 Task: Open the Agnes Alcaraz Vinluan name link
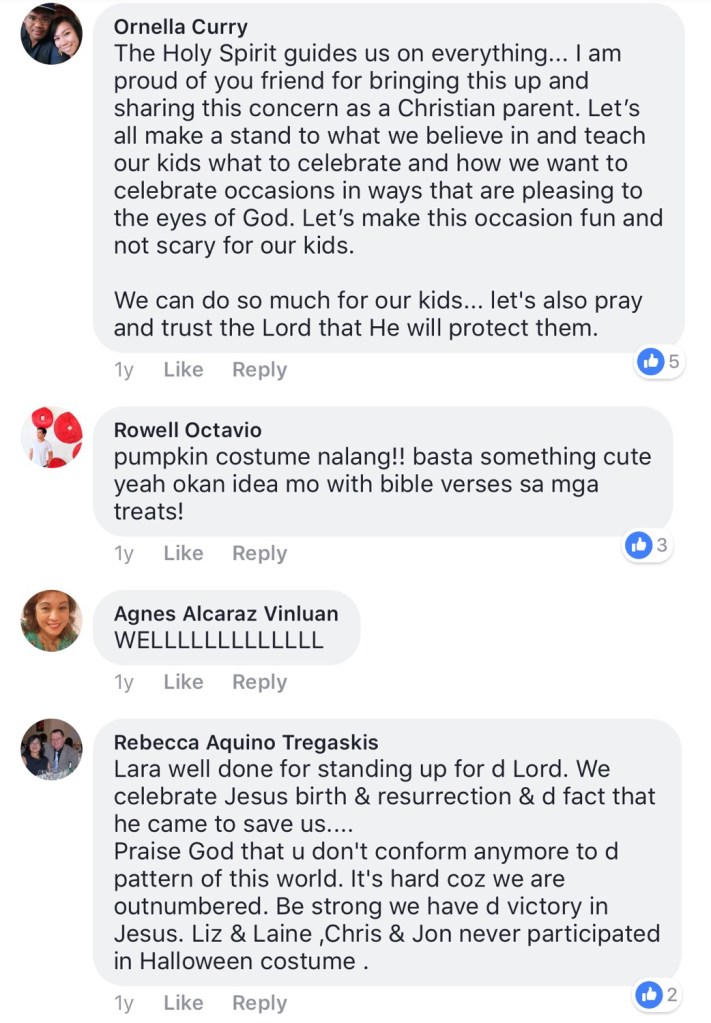click(226, 613)
